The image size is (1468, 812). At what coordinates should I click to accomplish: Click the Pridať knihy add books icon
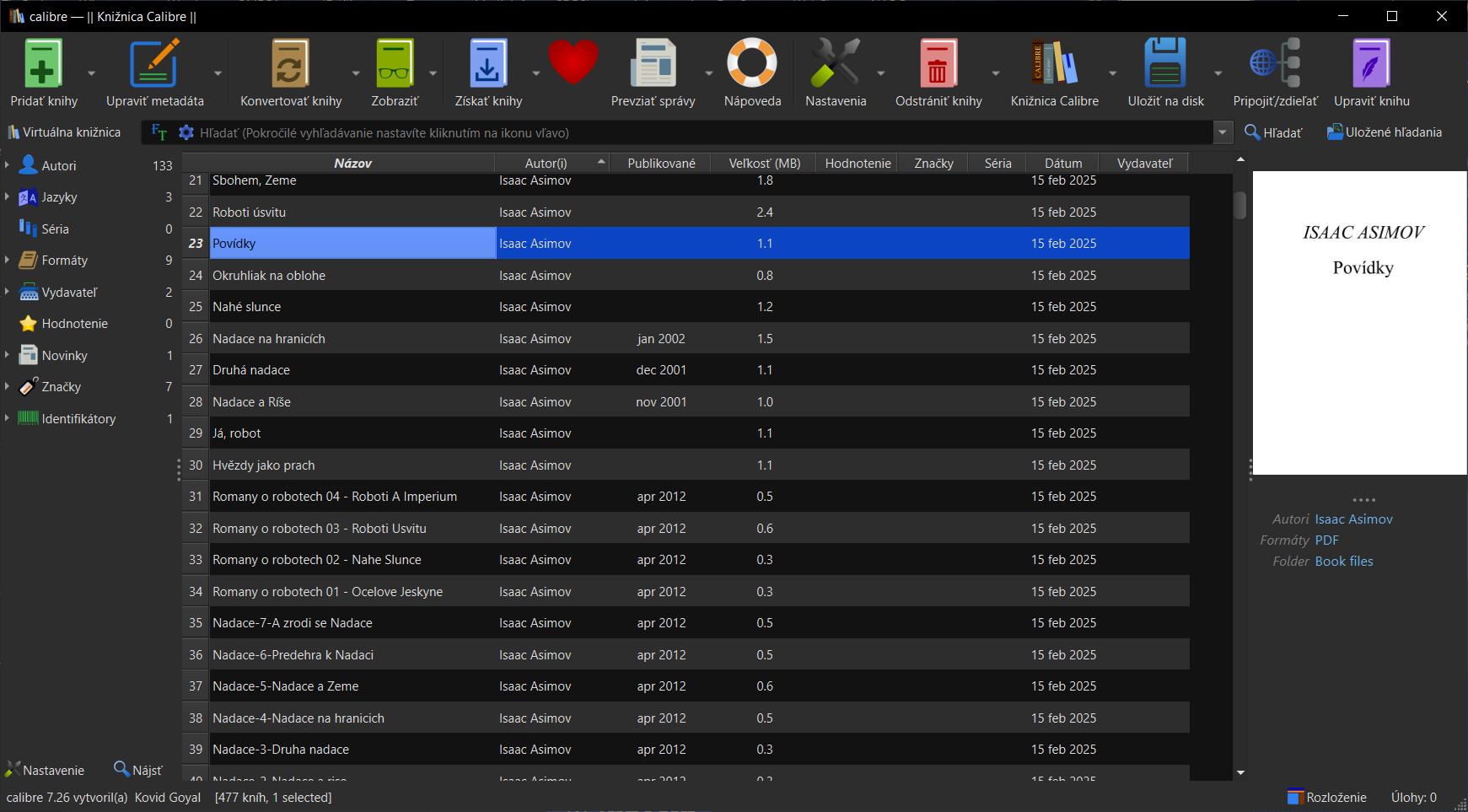(x=43, y=65)
